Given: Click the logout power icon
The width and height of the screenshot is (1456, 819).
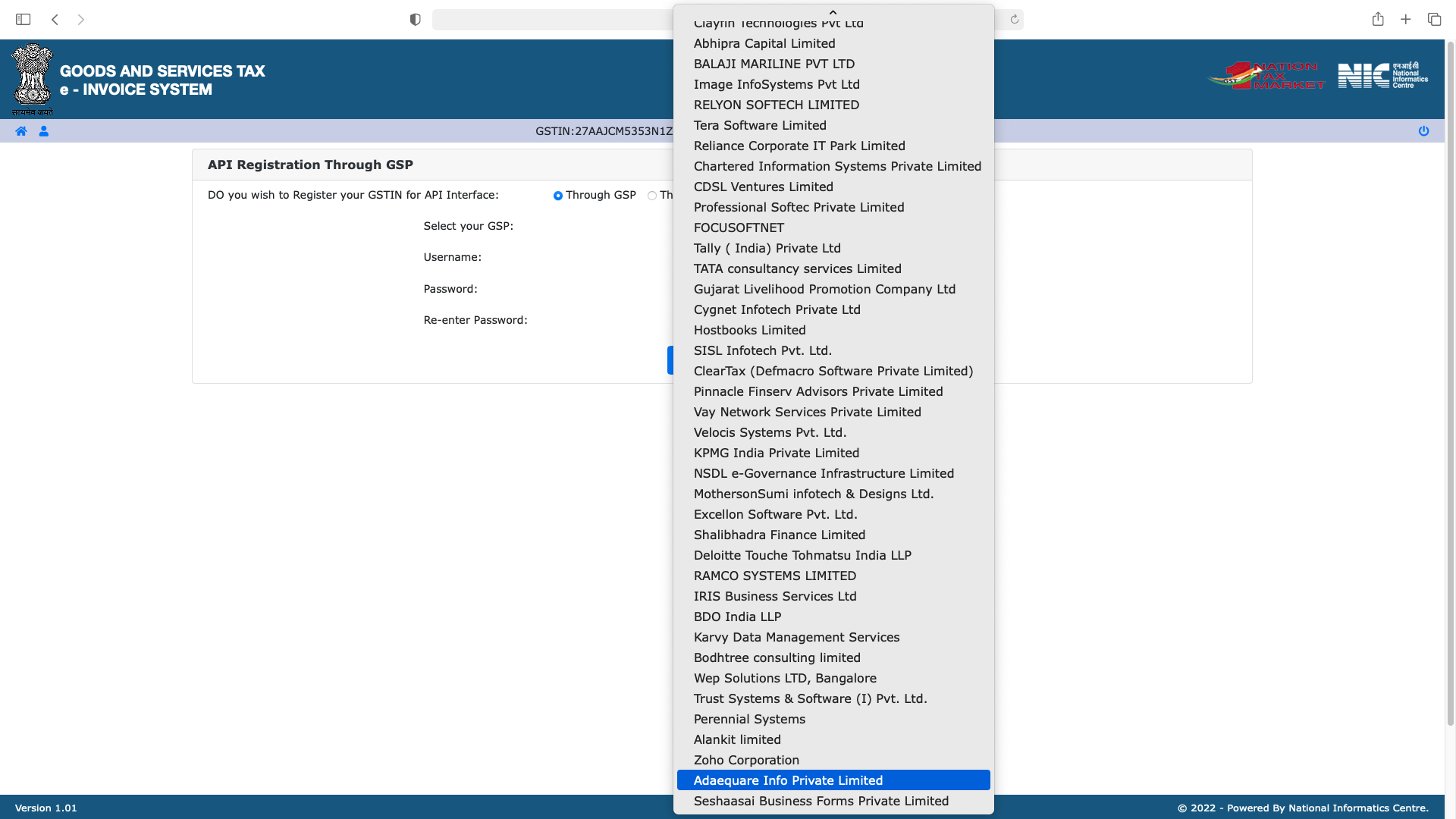Looking at the screenshot, I should 1423,131.
